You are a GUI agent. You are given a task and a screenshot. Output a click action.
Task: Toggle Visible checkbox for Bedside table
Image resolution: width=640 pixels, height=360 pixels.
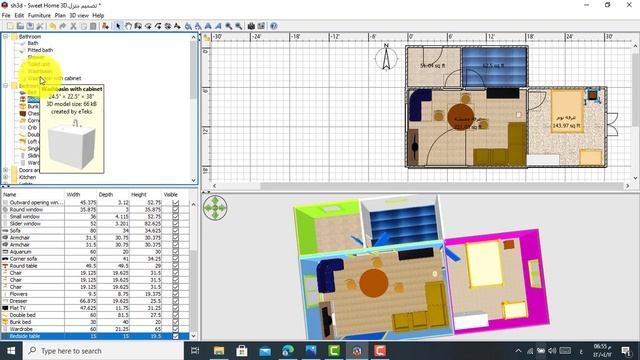tap(176, 336)
